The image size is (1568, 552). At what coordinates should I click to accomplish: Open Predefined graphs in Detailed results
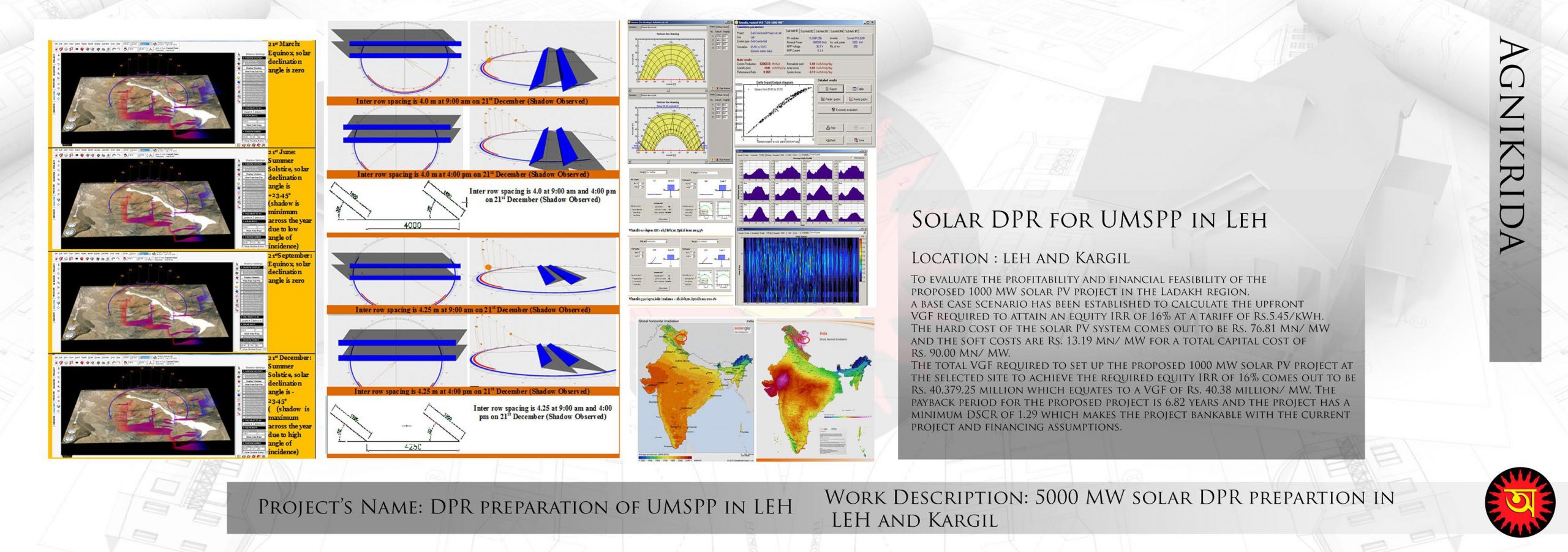click(831, 99)
